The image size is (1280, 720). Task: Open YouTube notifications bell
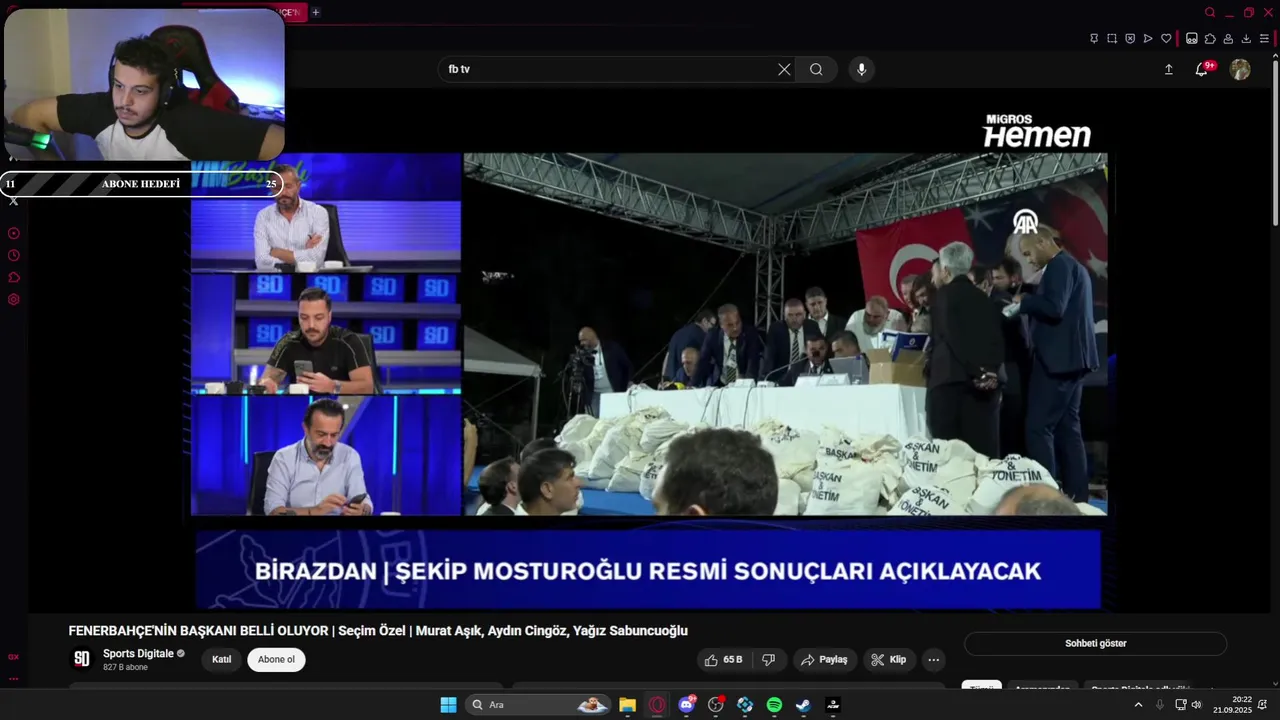tap(1202, 69)
